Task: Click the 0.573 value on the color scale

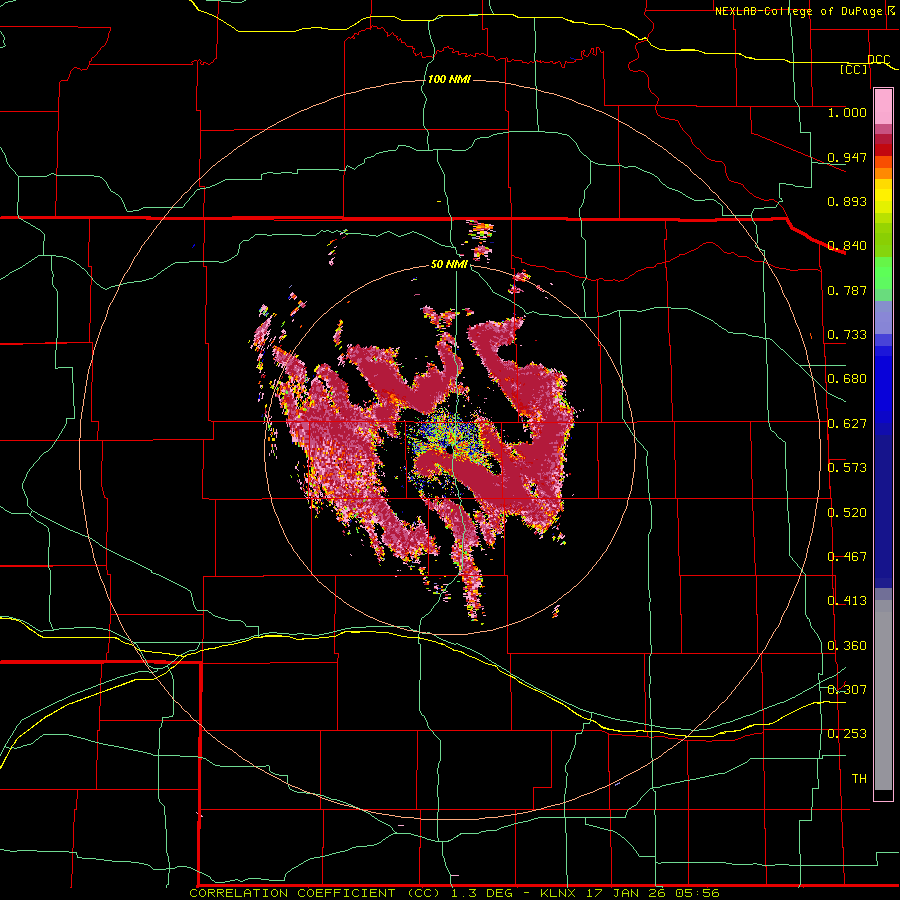Action: point(847,468)
